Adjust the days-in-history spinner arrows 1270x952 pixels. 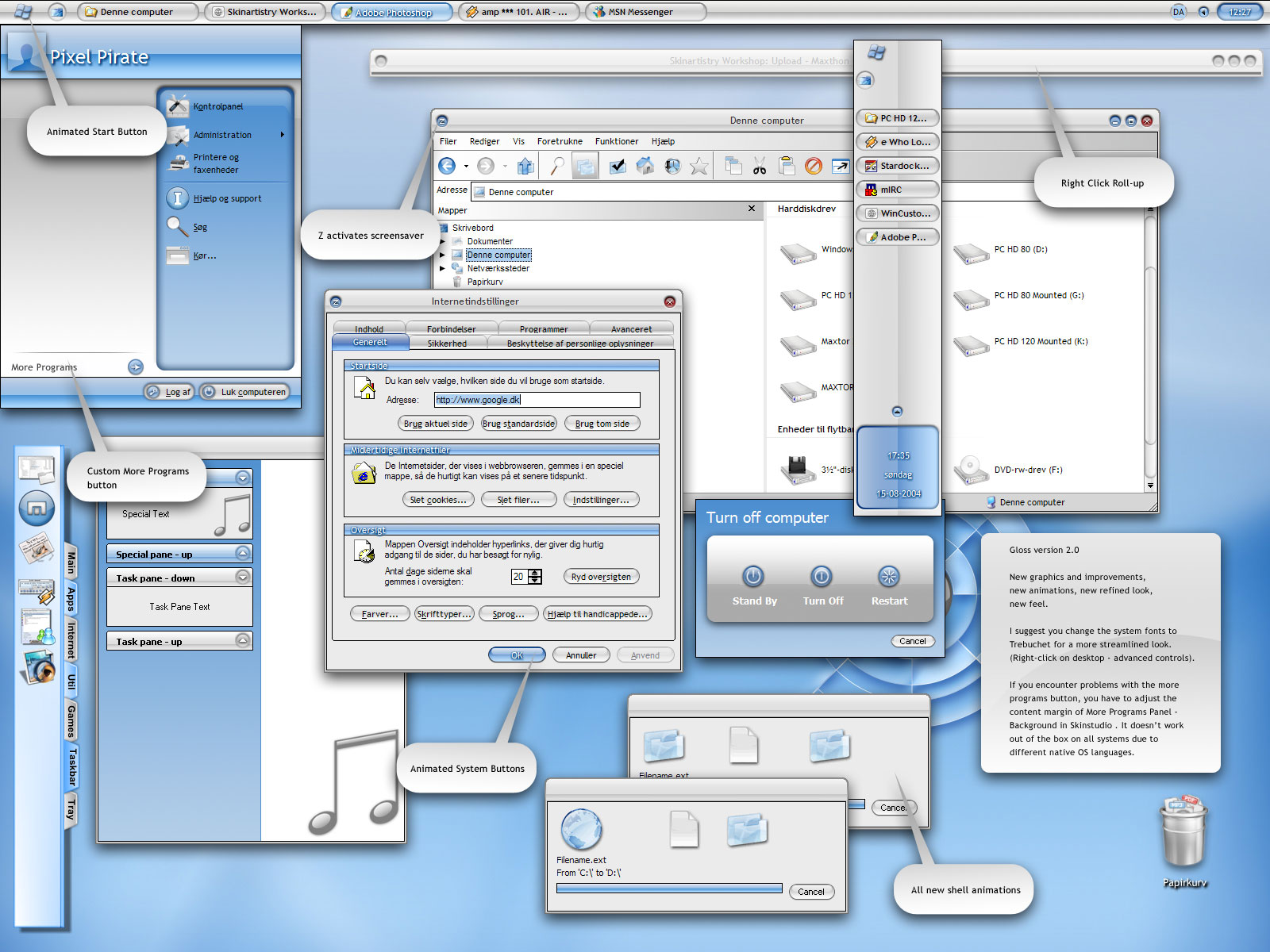click(536, 577)
